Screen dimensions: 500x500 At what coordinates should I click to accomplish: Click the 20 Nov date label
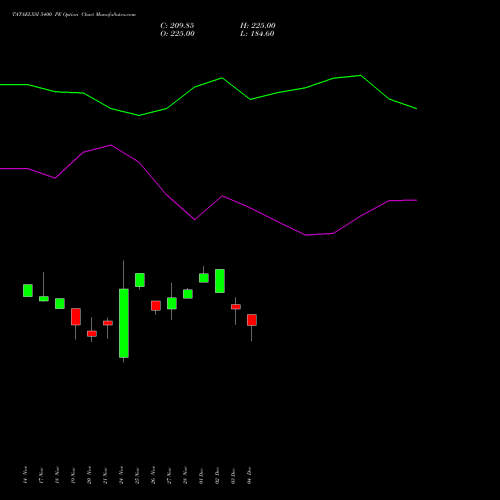pyautogui.click(x=89, y=475)
